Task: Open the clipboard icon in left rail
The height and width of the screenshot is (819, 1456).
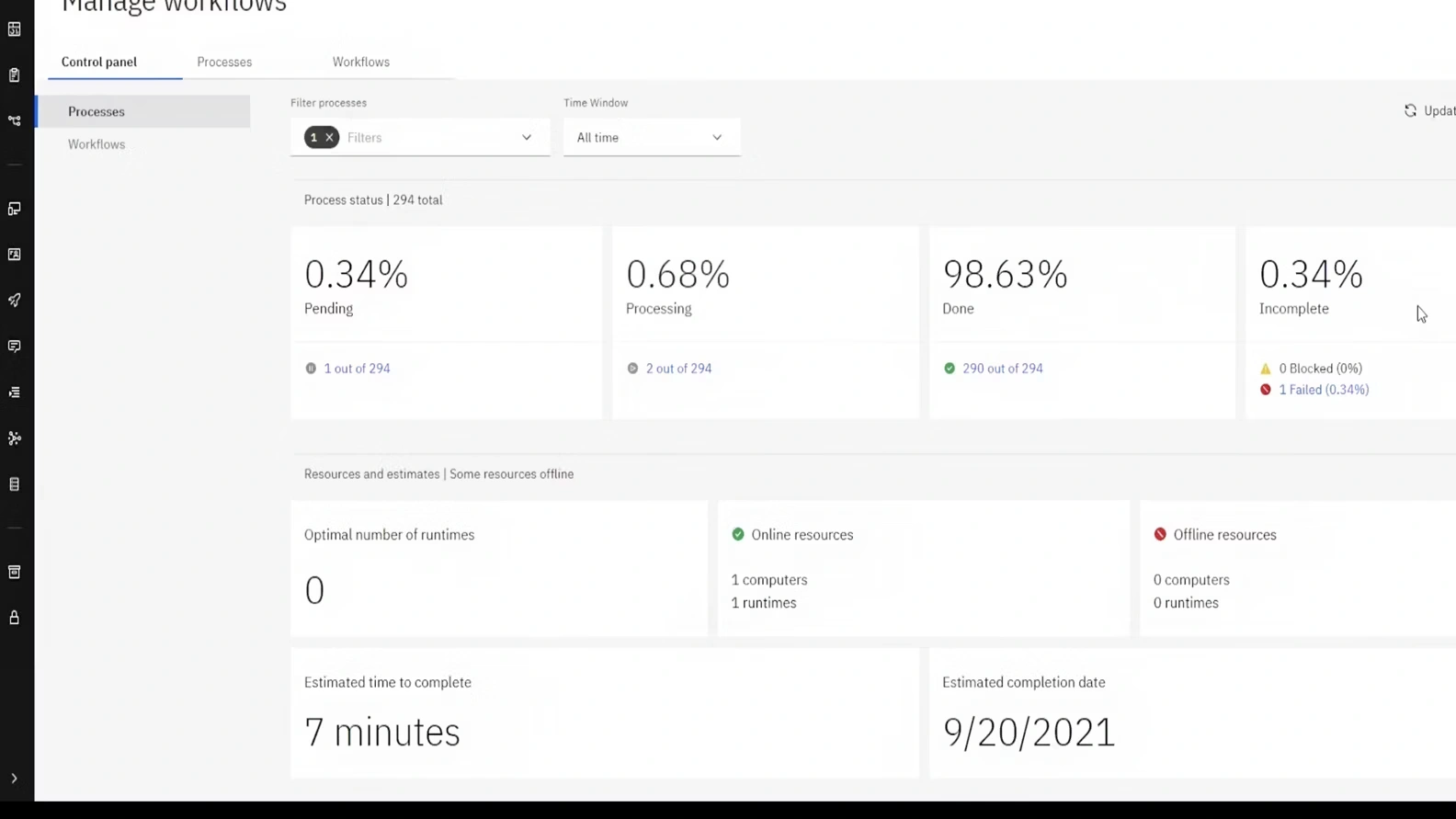Action: click(15, 75)
